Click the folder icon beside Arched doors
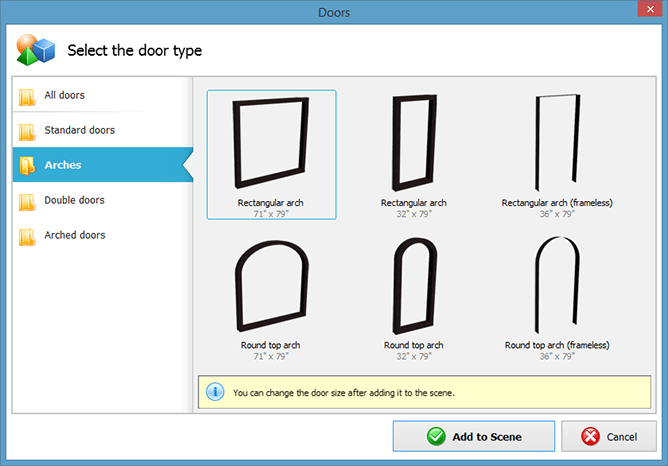 tap(27, 237)
